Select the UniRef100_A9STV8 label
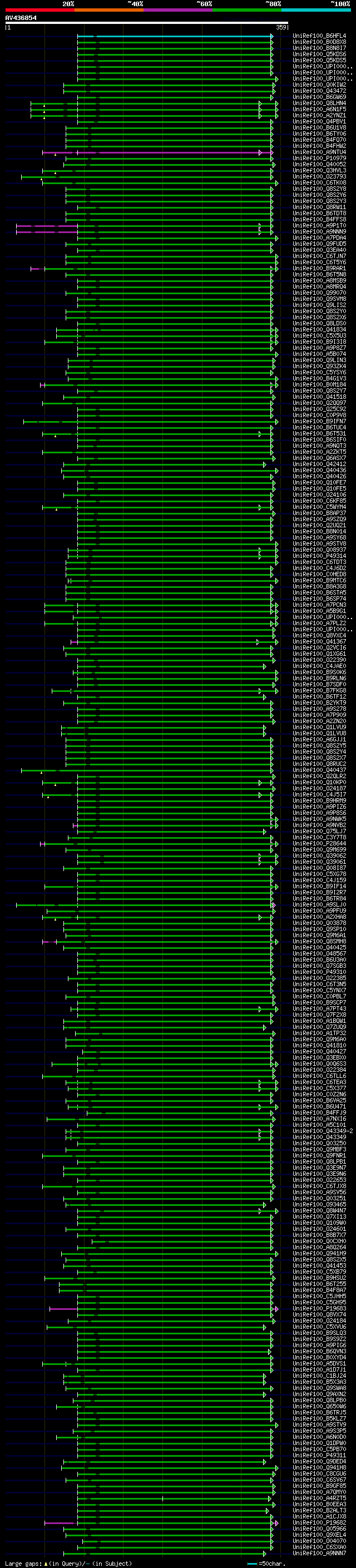Screen dimensions: 356x1568 [319, 543]
